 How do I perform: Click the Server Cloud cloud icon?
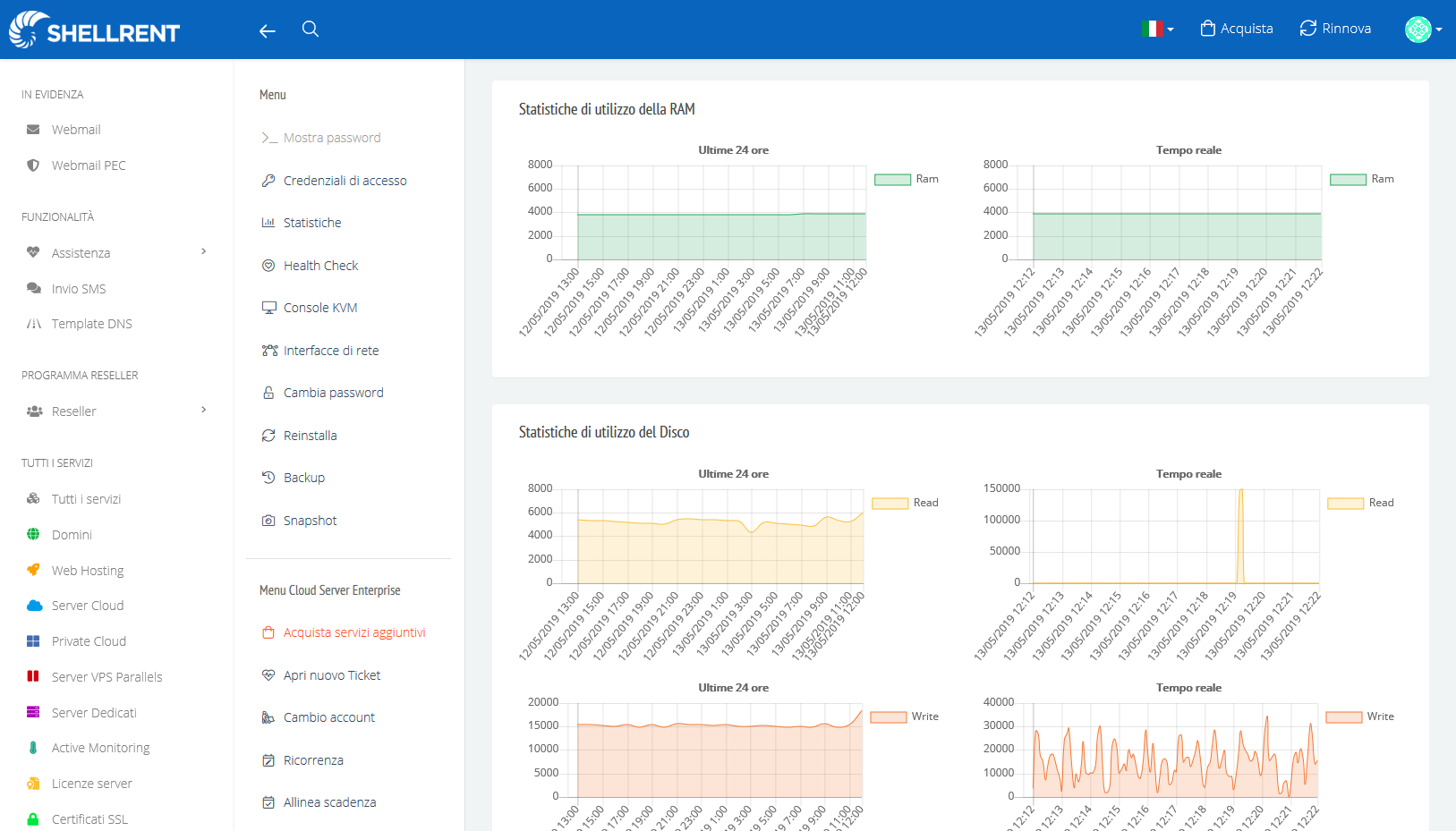[35, 606]
